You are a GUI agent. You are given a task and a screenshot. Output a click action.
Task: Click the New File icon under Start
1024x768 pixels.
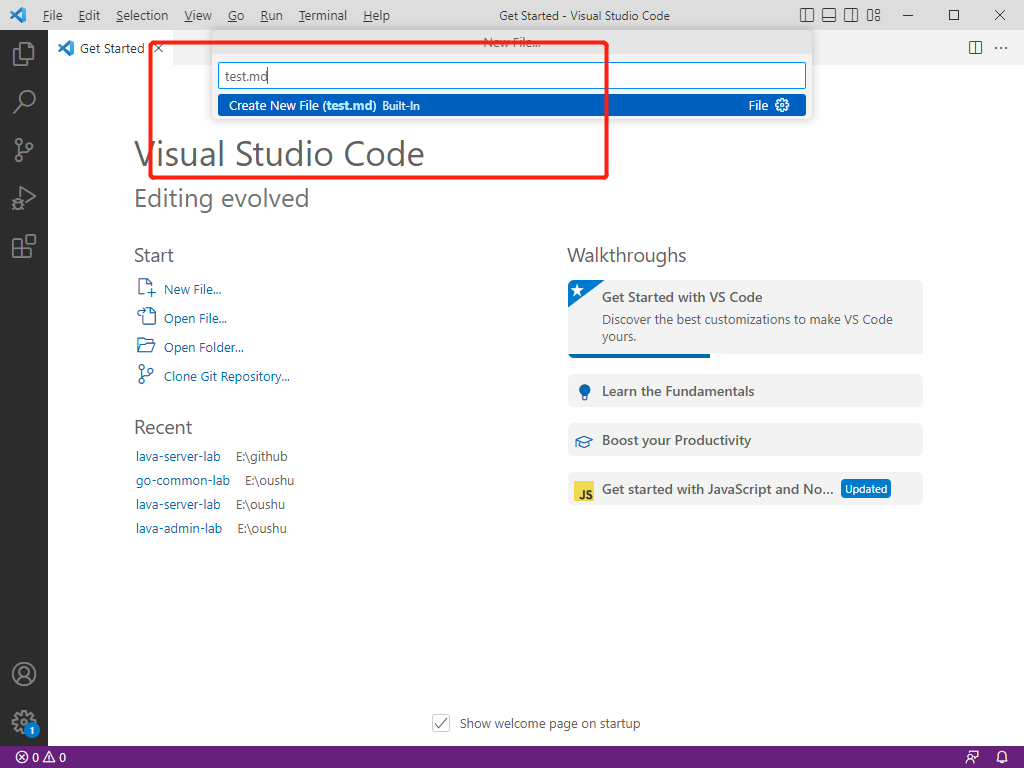146,288
